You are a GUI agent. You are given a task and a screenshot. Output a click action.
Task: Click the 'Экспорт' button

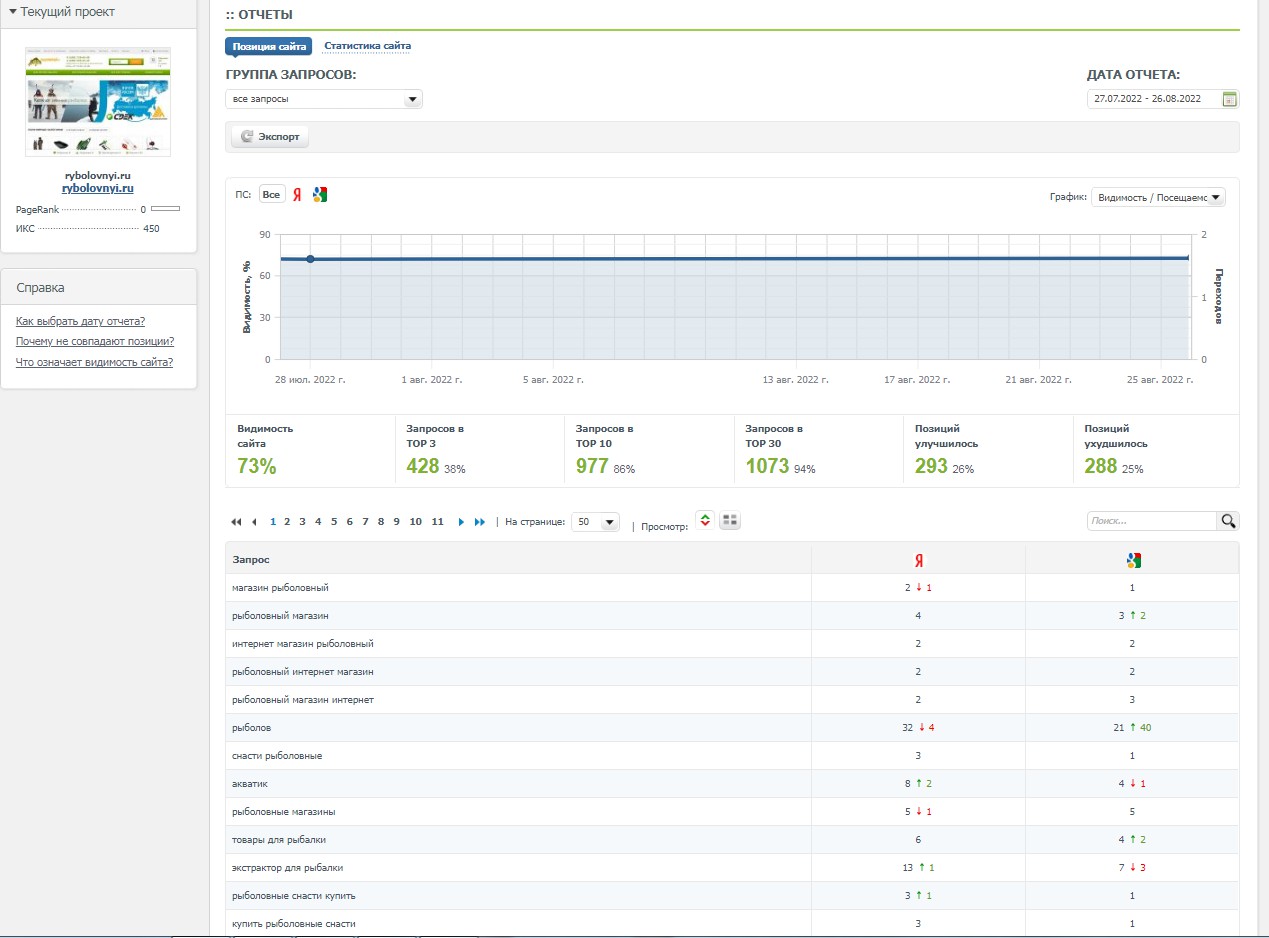[269, 137]
